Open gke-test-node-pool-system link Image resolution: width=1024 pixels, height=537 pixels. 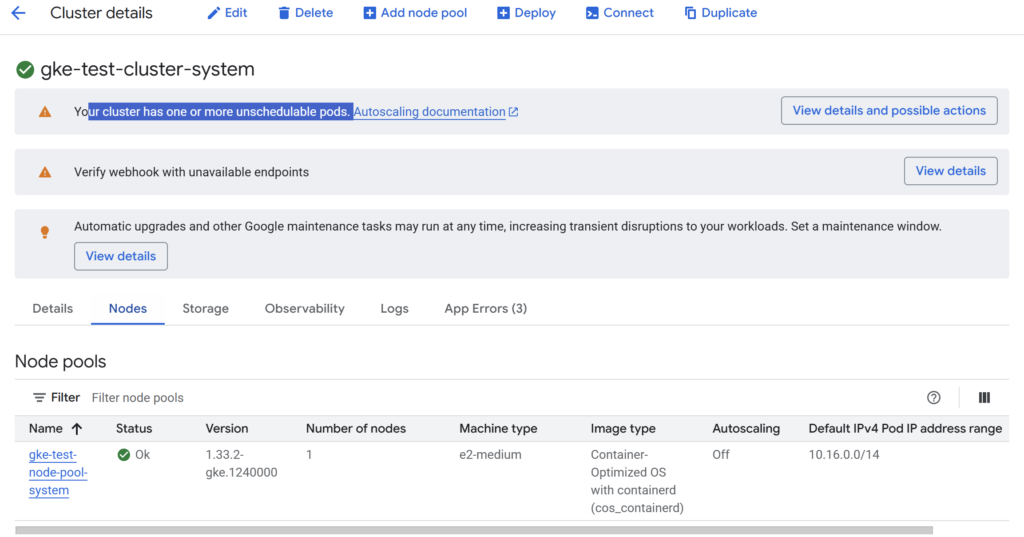click(x=57, y=472)
